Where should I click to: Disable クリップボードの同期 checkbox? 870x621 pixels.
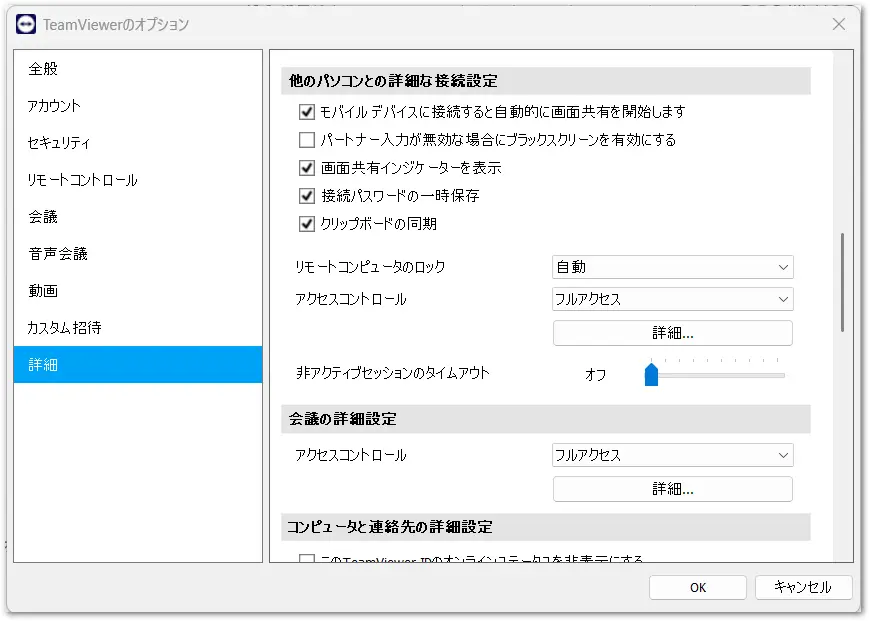point(307,224)
